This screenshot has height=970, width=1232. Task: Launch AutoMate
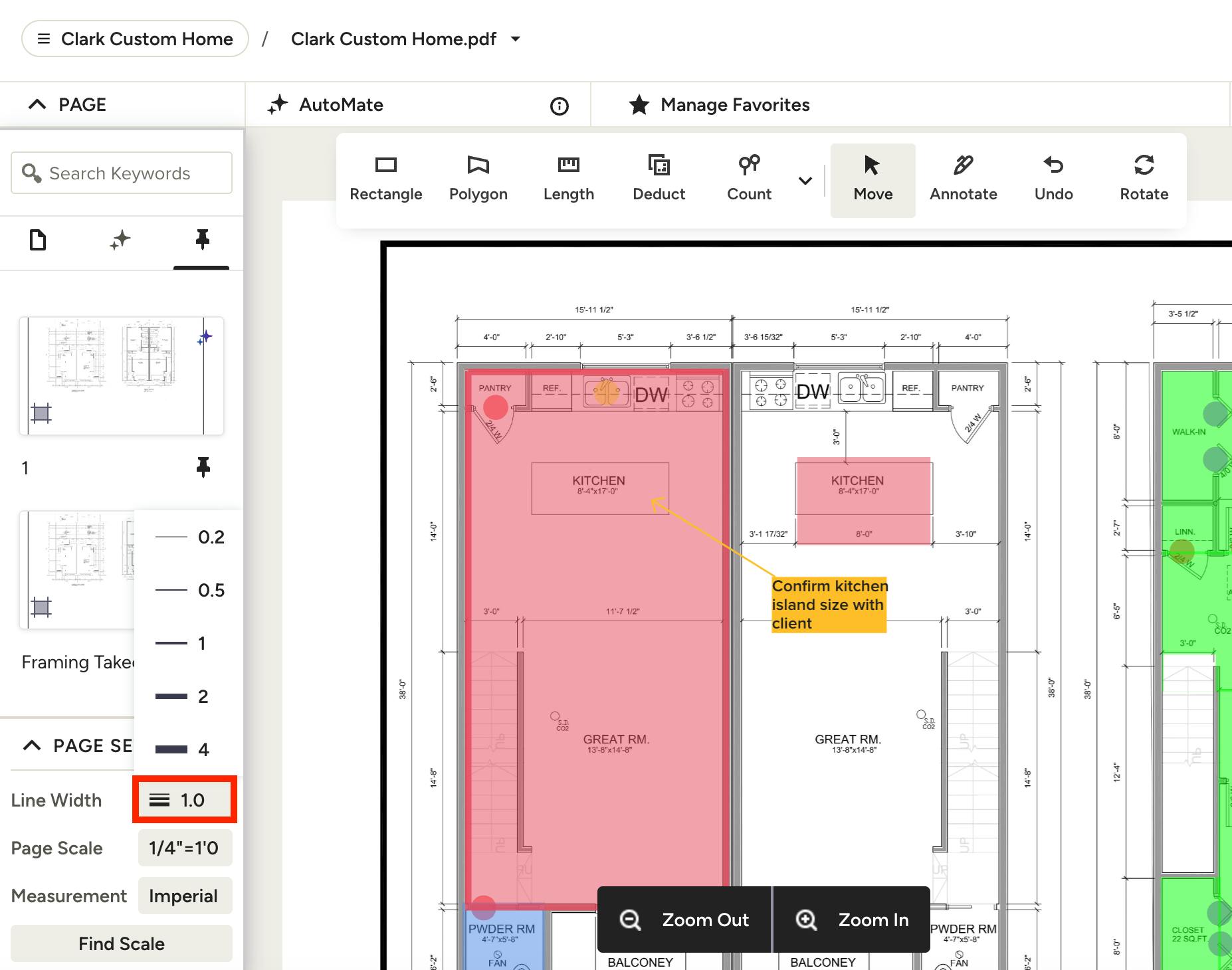(x=326, y=105)
